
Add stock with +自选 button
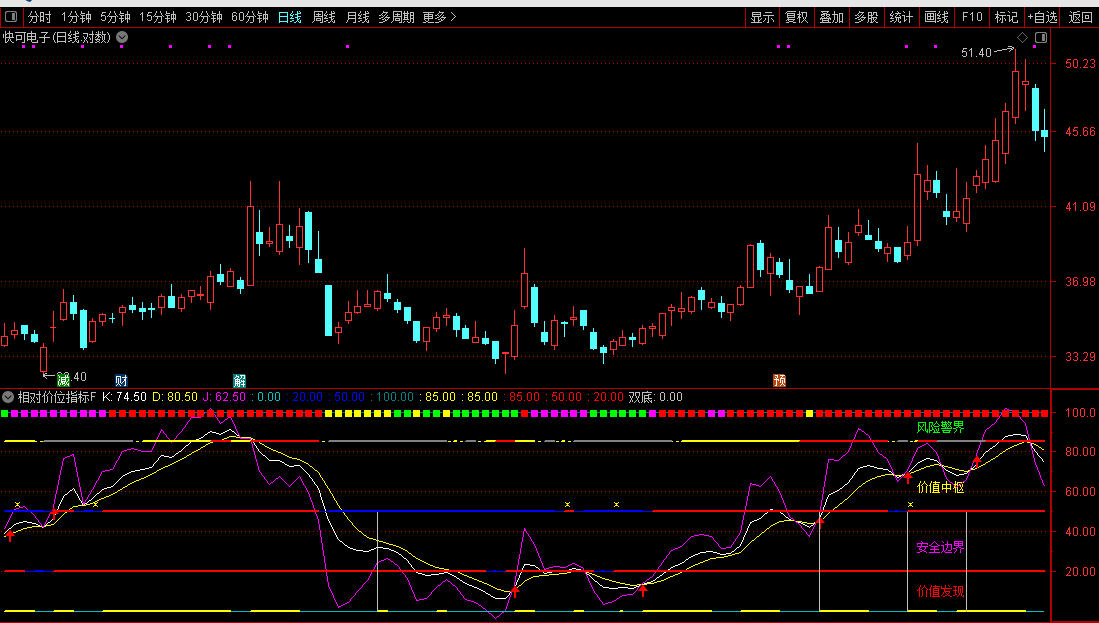pos(1042,17)
